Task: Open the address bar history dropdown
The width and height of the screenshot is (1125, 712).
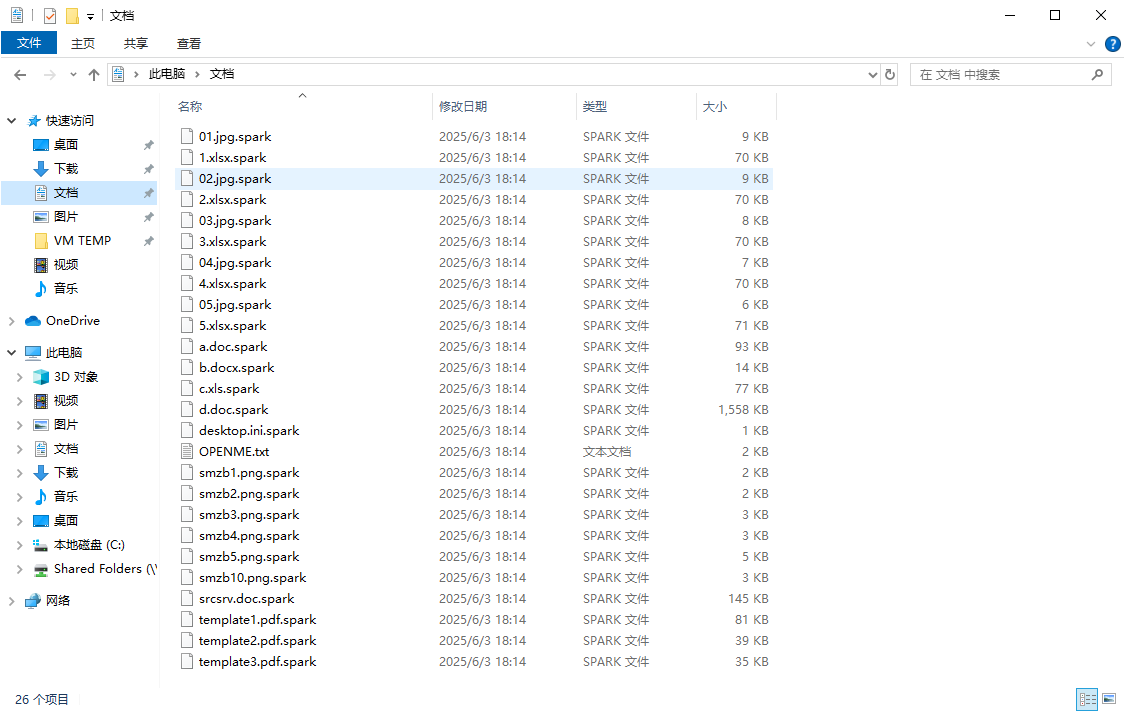Action: 872,75
